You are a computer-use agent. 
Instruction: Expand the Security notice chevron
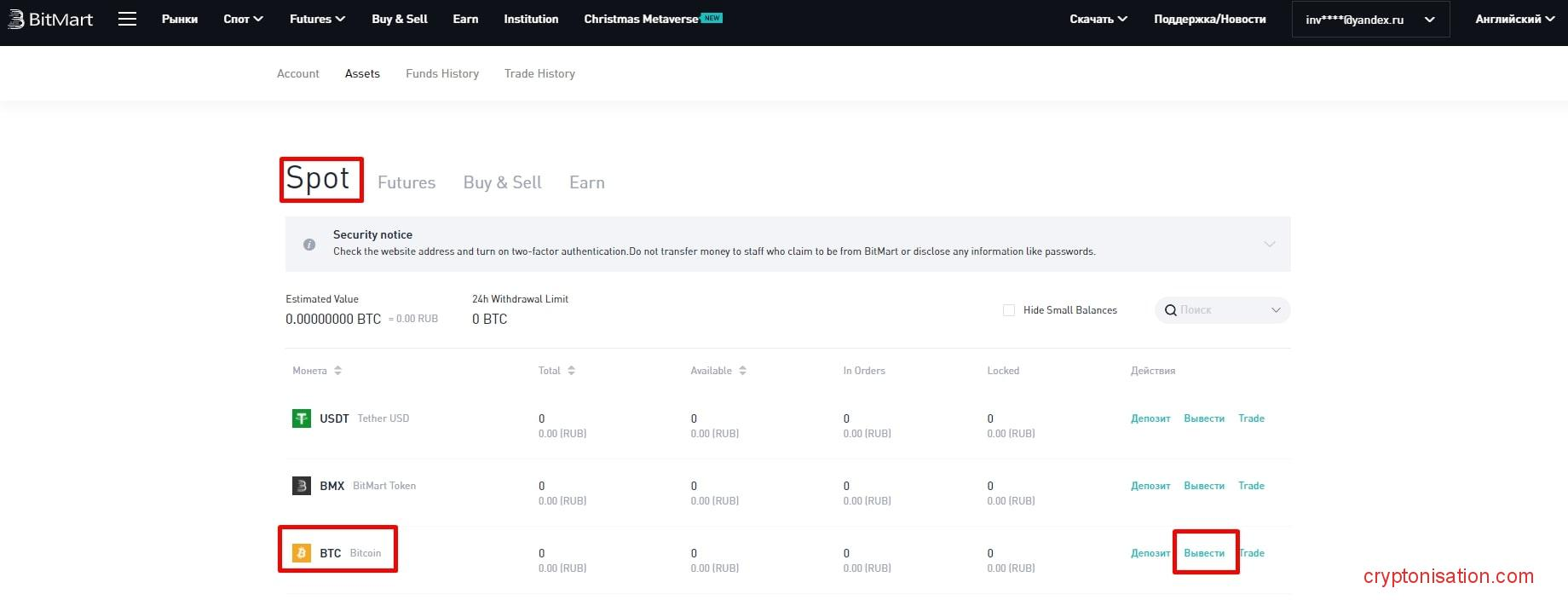(x=1269, y=245)
